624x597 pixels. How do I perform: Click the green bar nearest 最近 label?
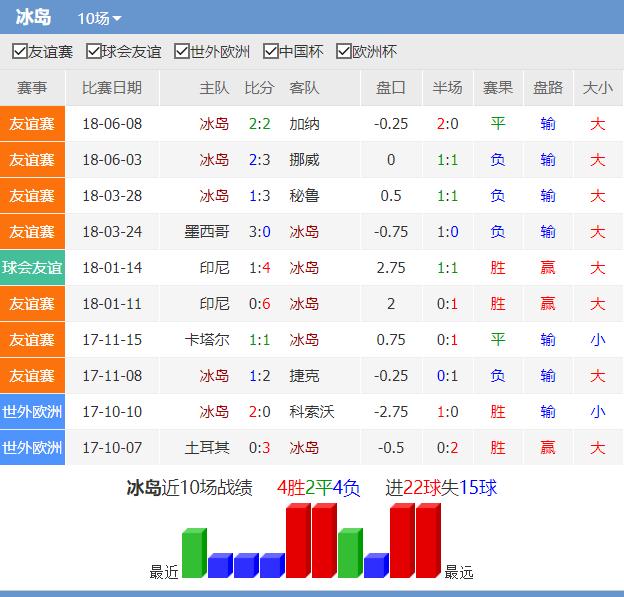point(194,555)
